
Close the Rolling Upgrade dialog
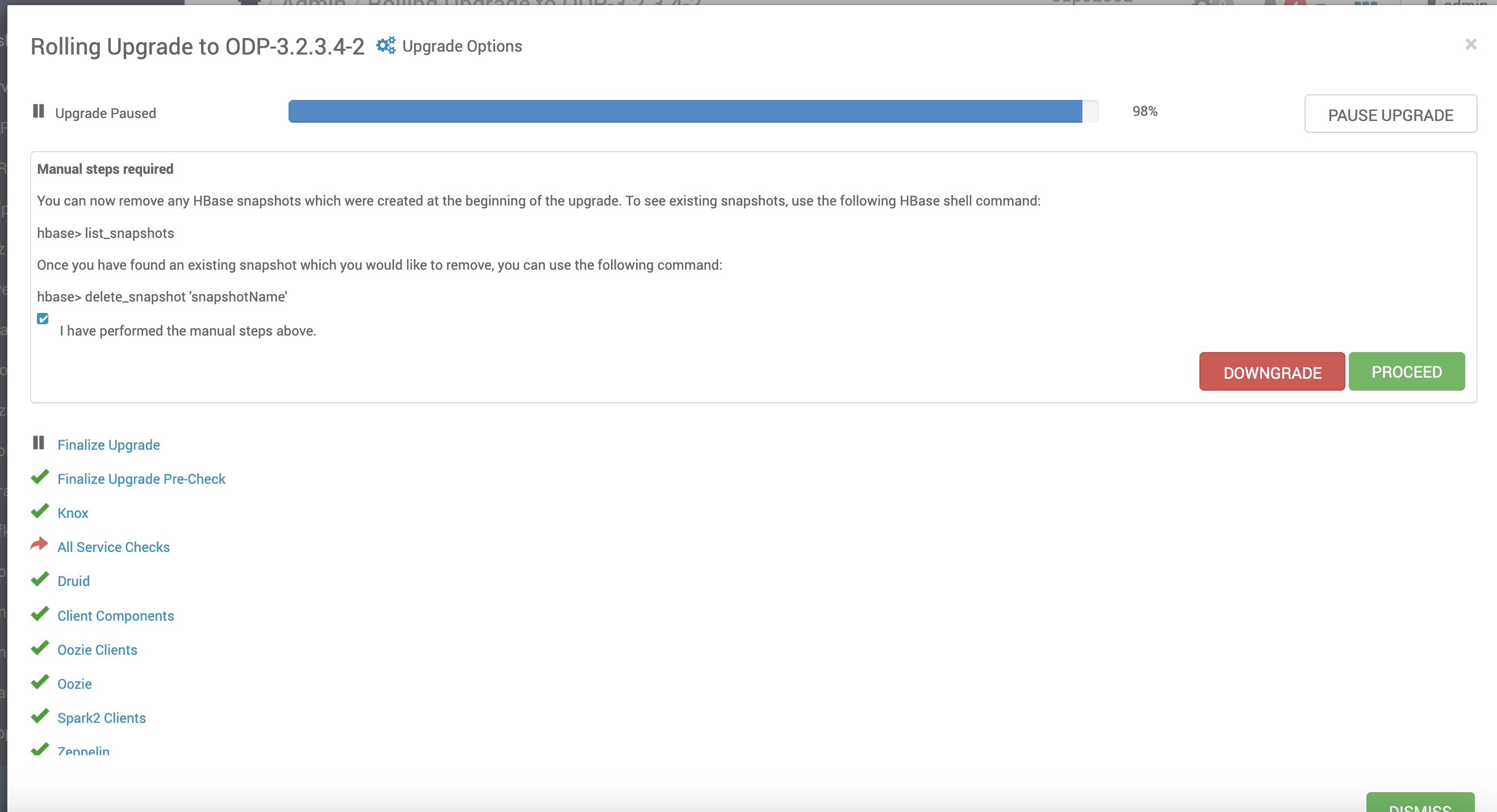point(1471,44)
